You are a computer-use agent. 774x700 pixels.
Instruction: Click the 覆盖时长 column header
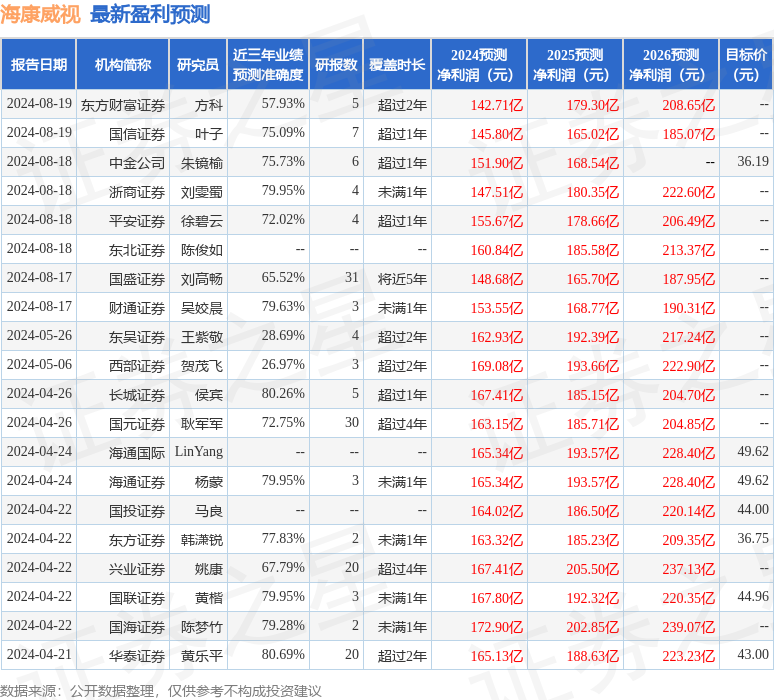(x=397, y=65)
